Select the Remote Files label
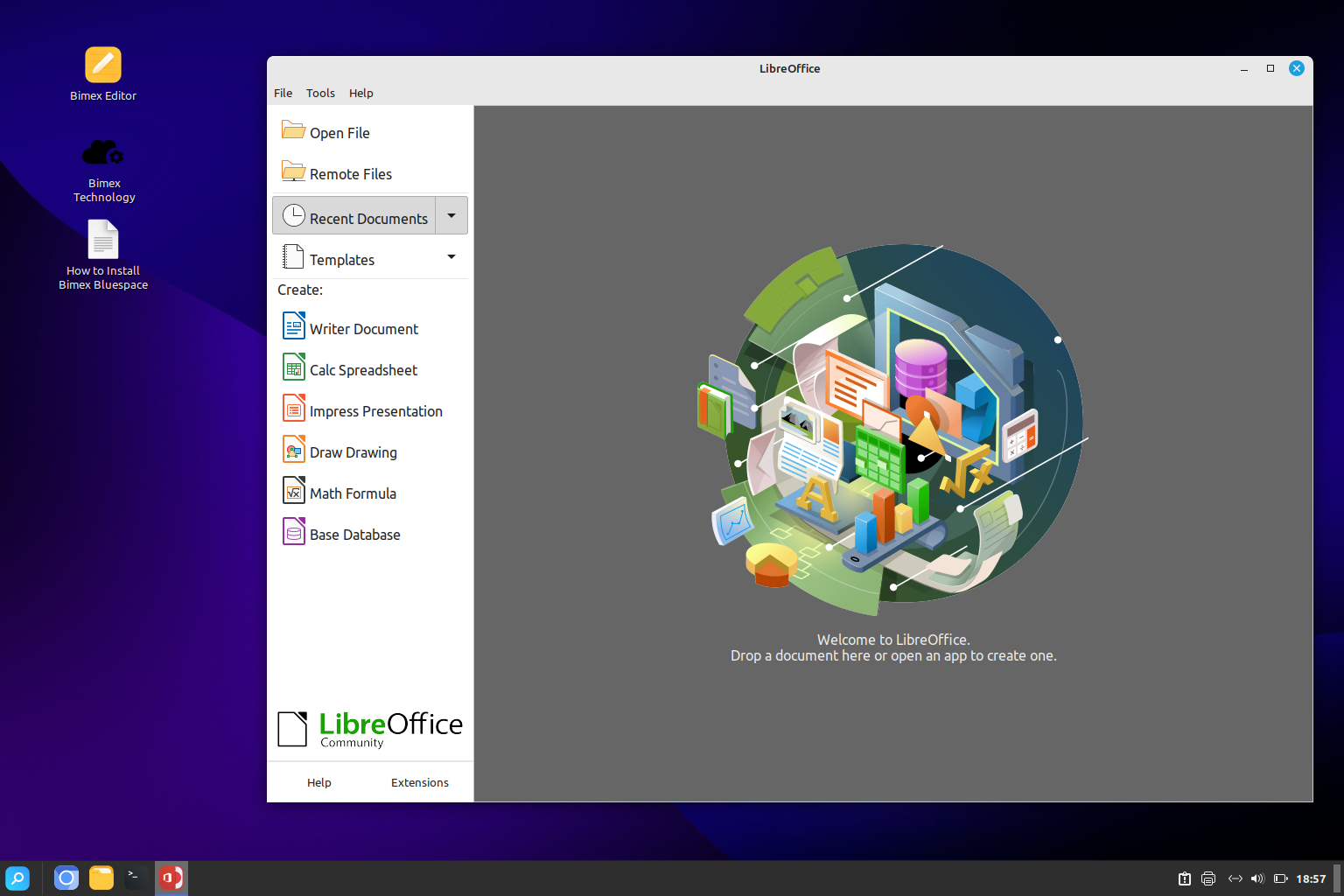This screenshot has height=896, width=1344. [x=351, y=174]
